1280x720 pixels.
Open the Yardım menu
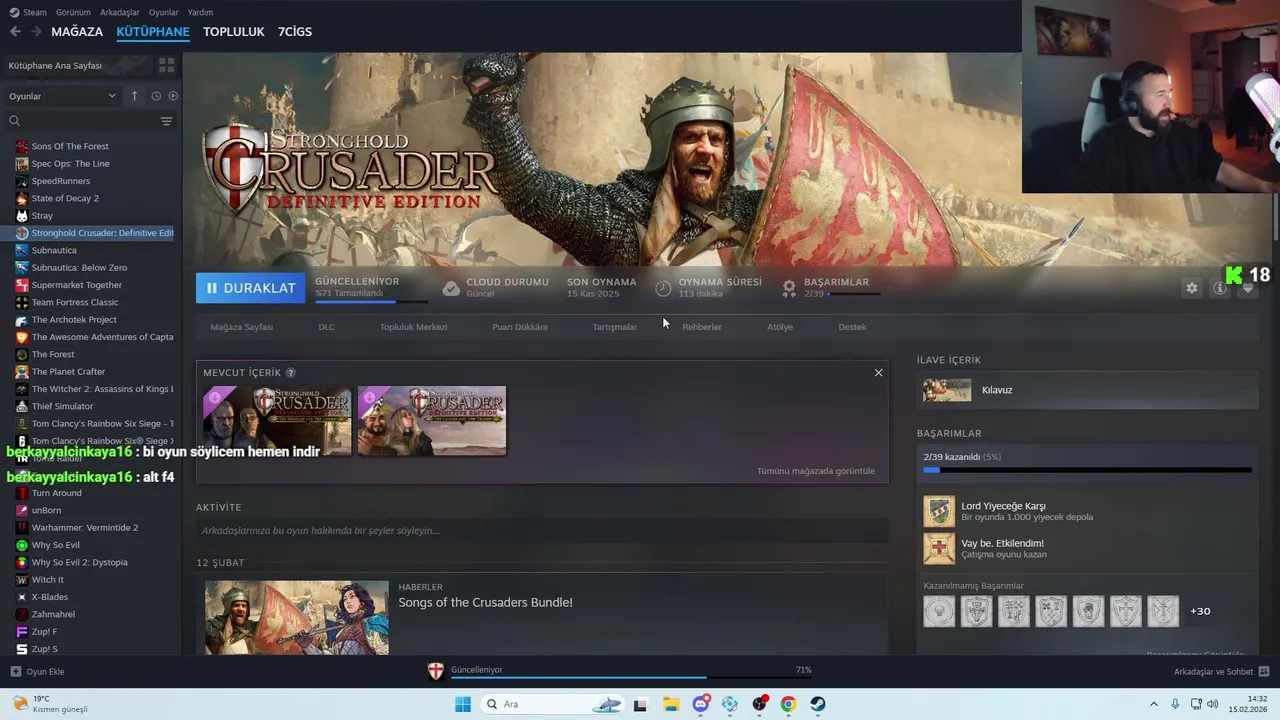(200, 12)
